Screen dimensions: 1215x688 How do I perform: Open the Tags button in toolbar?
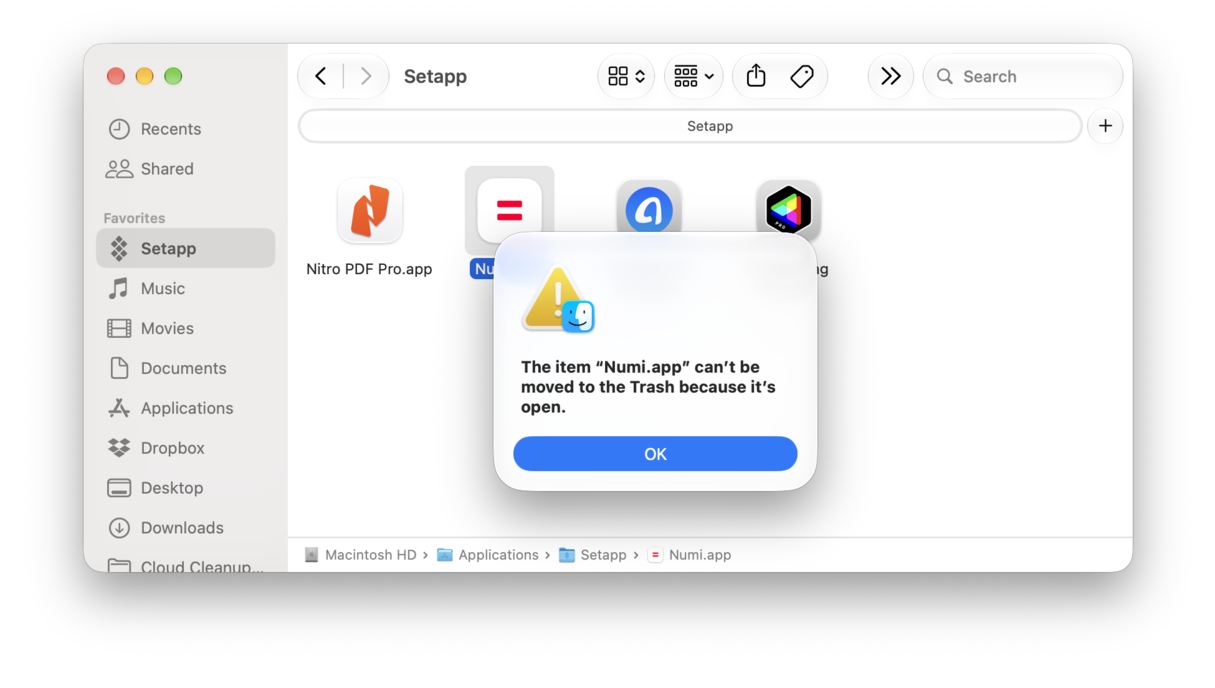tap(802, 76)
